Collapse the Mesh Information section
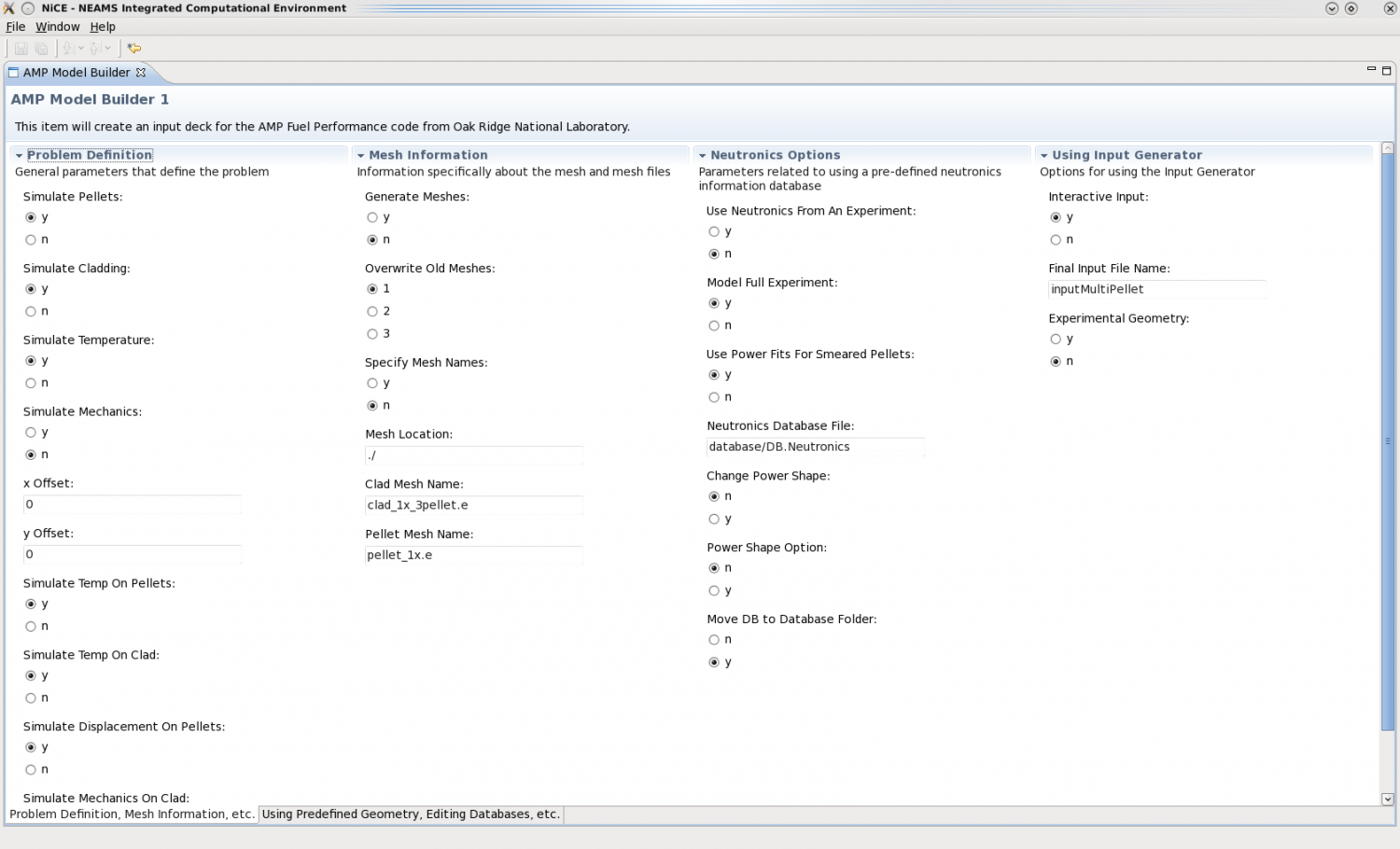 [x=360, y=156]
